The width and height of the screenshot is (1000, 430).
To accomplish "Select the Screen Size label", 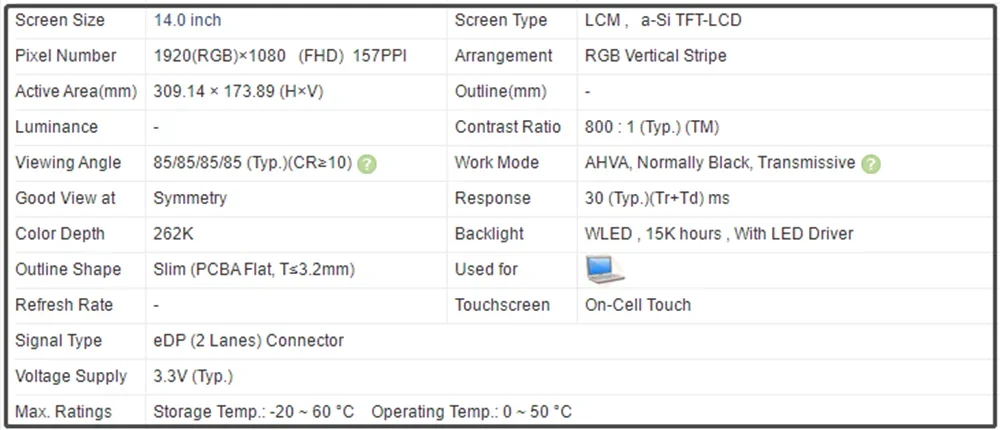I will coord(60,20).
